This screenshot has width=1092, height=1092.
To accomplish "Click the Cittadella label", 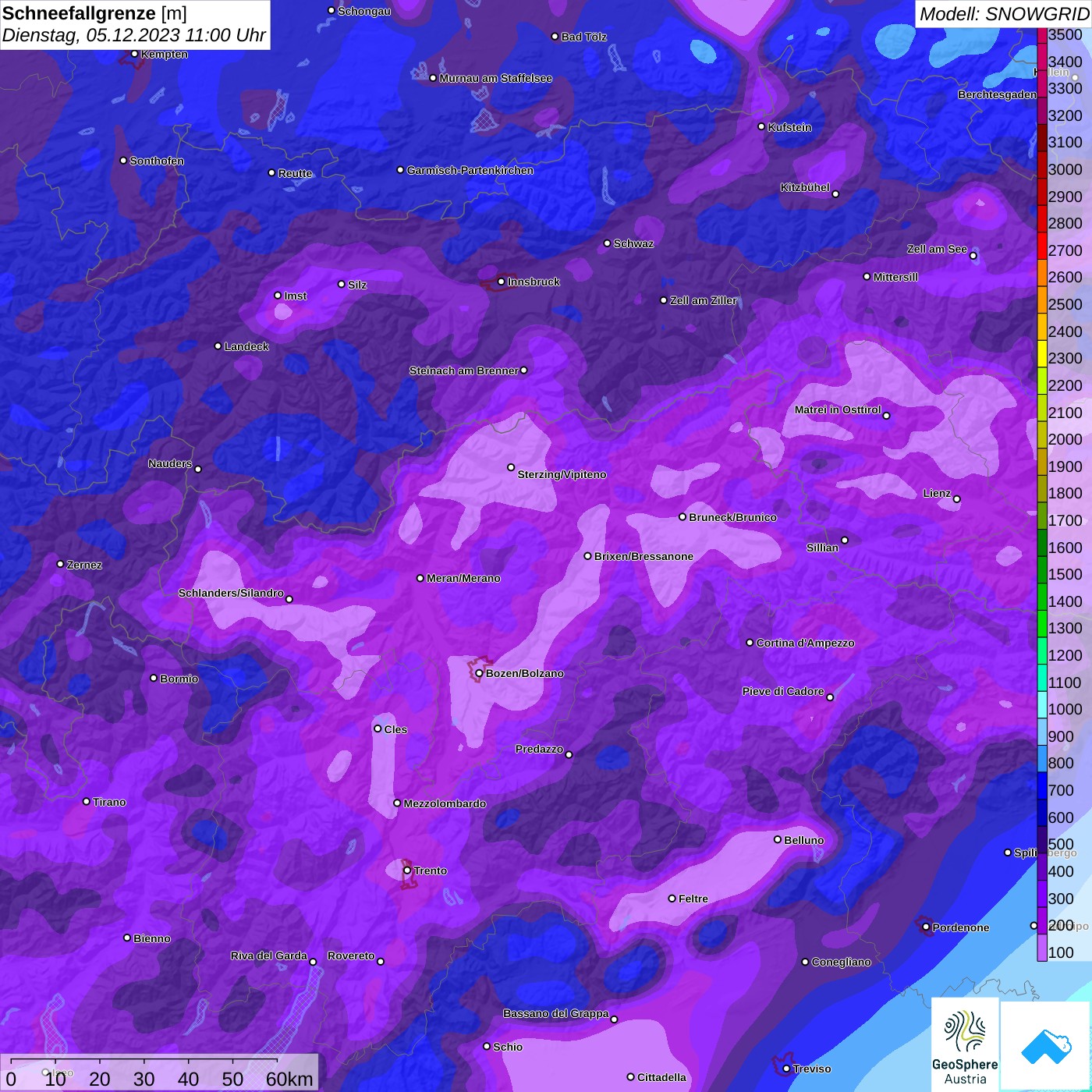I will (661, 1077).
